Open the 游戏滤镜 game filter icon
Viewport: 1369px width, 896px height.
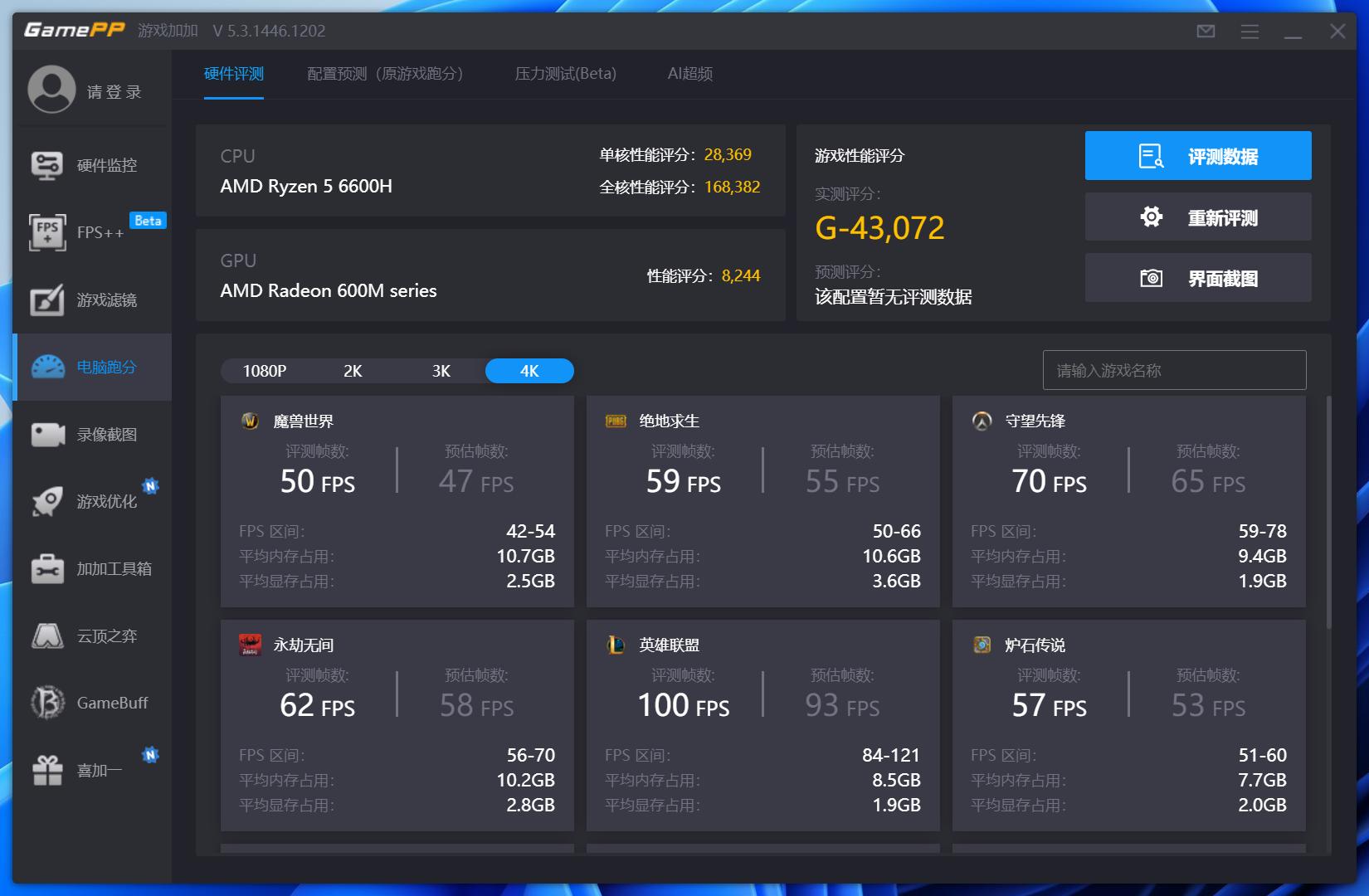pyautogui.click(x=47, y=299)
